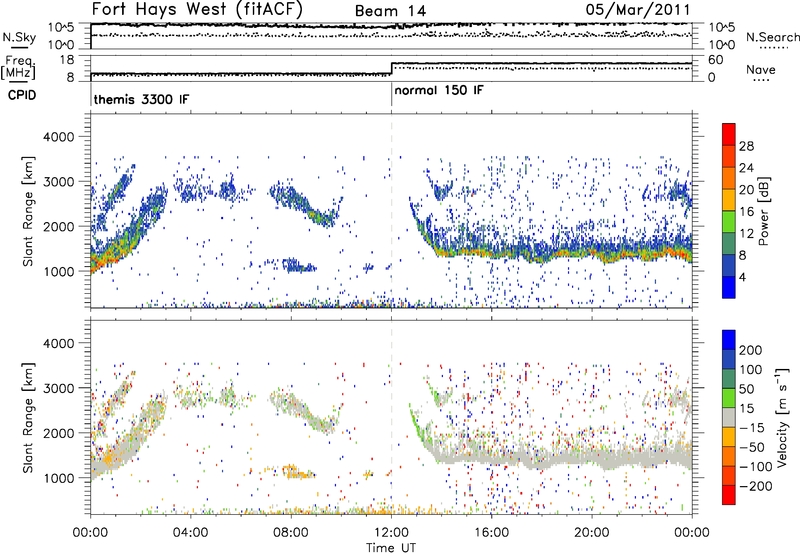
Task: Click the 'themis 3300 IF' mode label
Action: coord(141,99)
